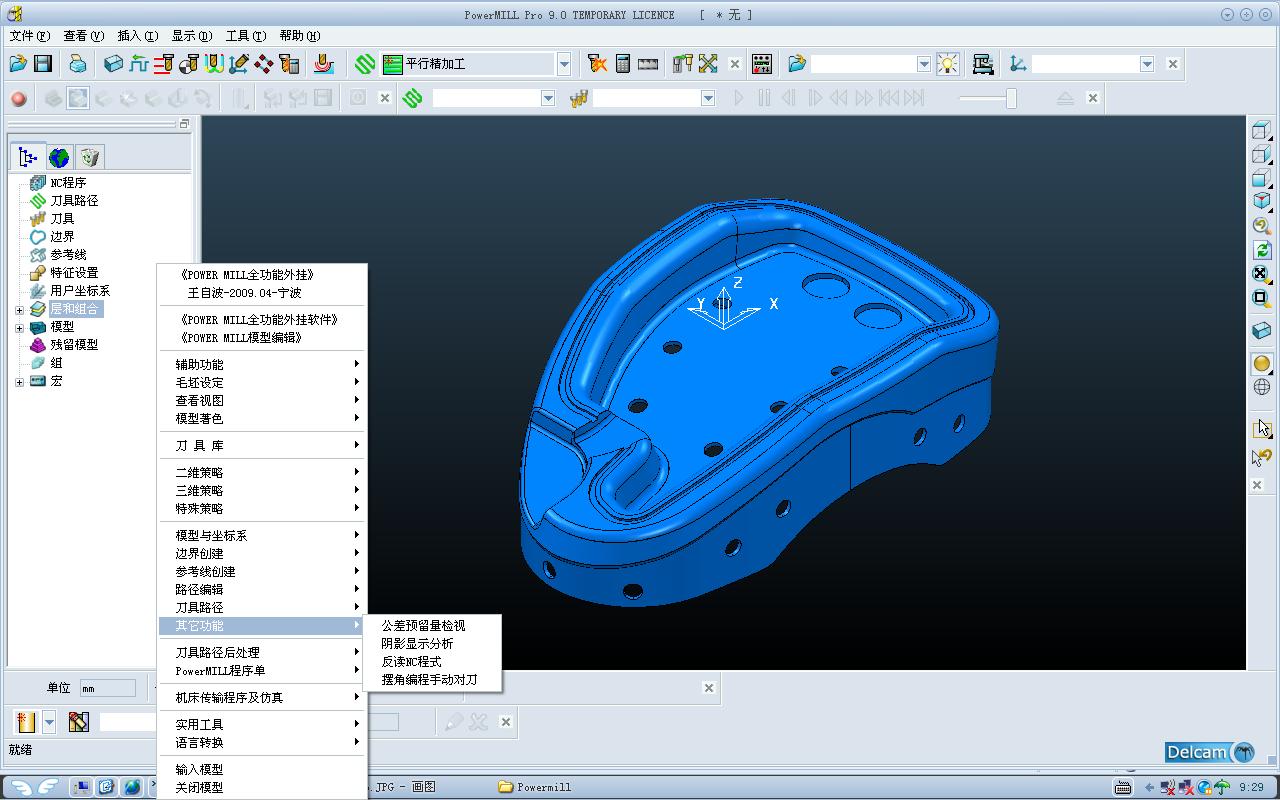The height and width of the screenshot is (800, 1280).
Task: Click the simulation pause button
Action: point(764,98)
